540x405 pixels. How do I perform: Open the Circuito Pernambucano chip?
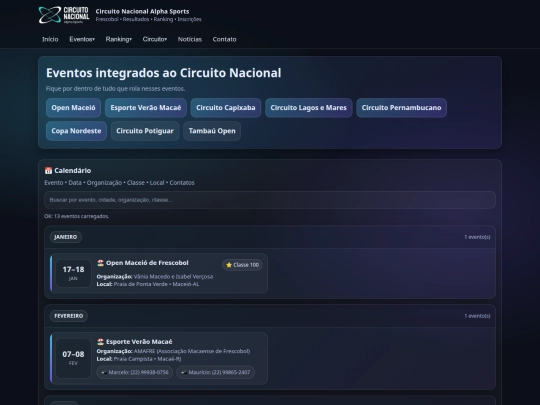click(402, 108)
